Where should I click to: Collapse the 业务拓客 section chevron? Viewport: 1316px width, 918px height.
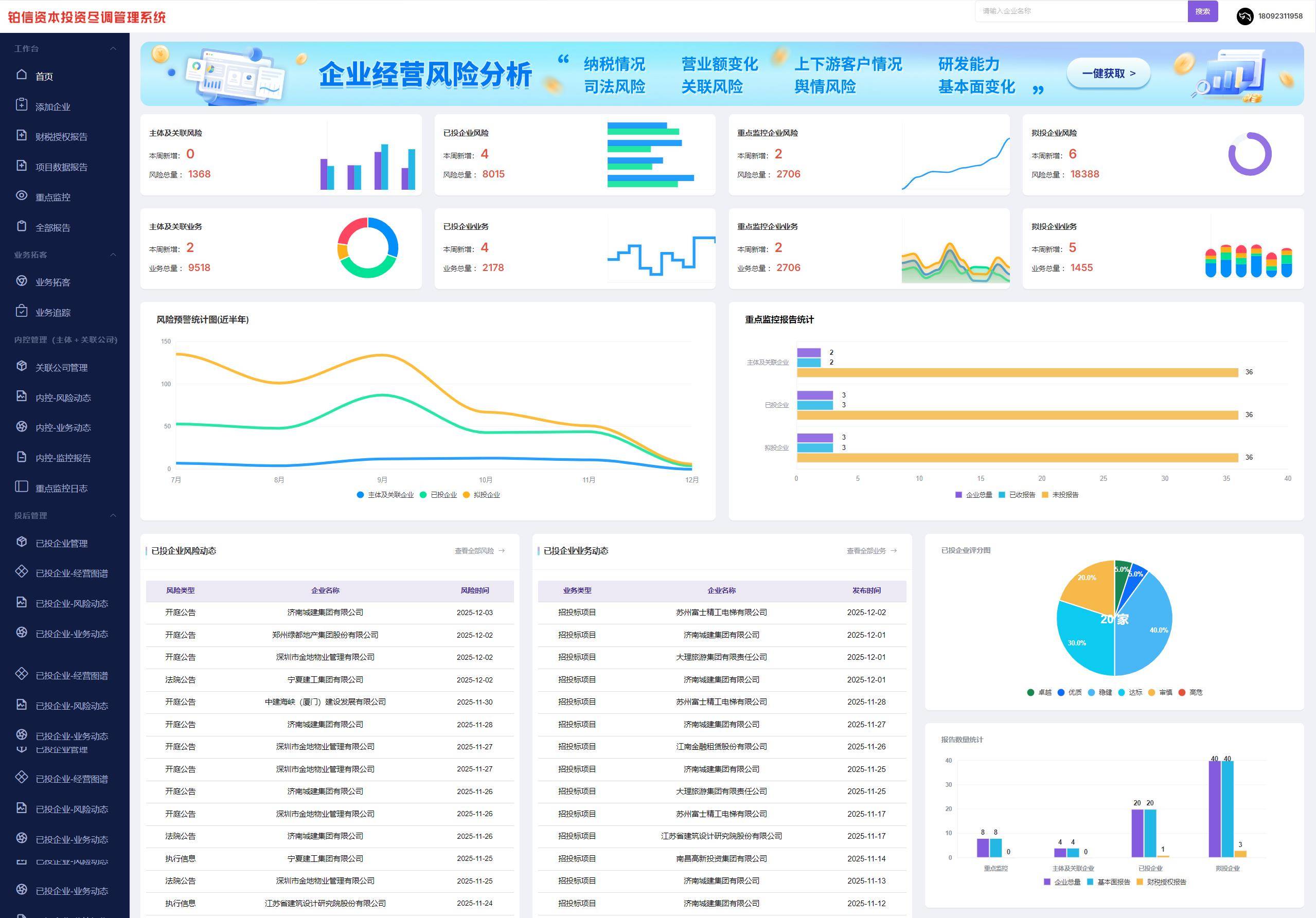[x=113, y=255]
